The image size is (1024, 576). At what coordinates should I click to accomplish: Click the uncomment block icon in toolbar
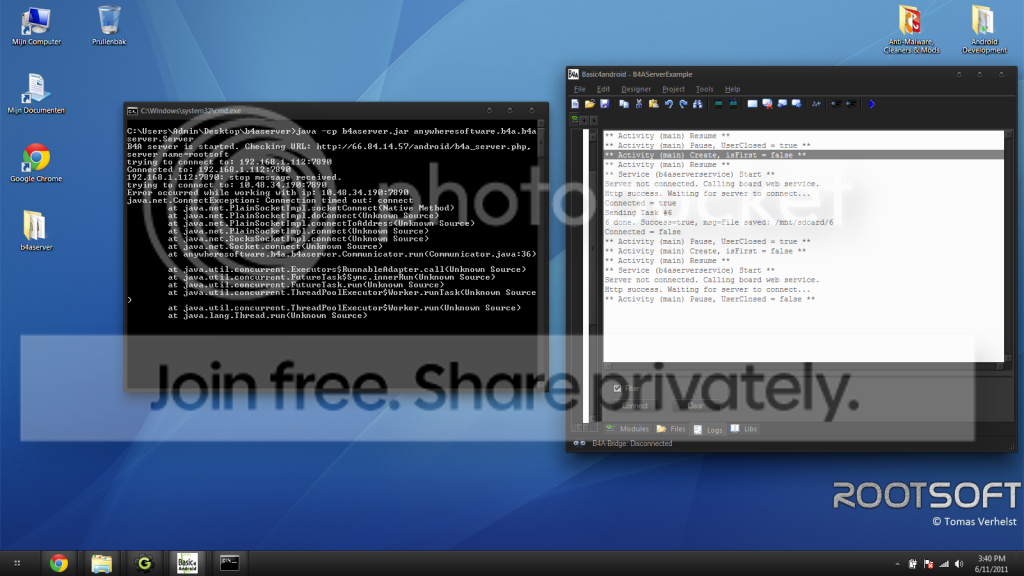733,104
